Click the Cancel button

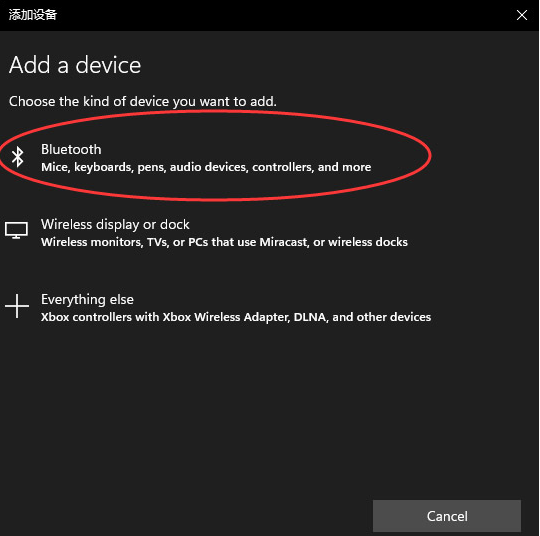tap(447, 516)
